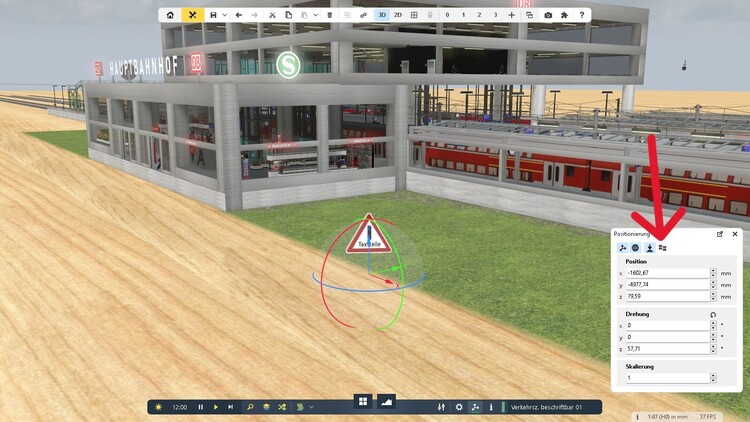This screenshot has width=750, height=422.
Task: Close the Positionierung panel
Action: click(735, 234)
